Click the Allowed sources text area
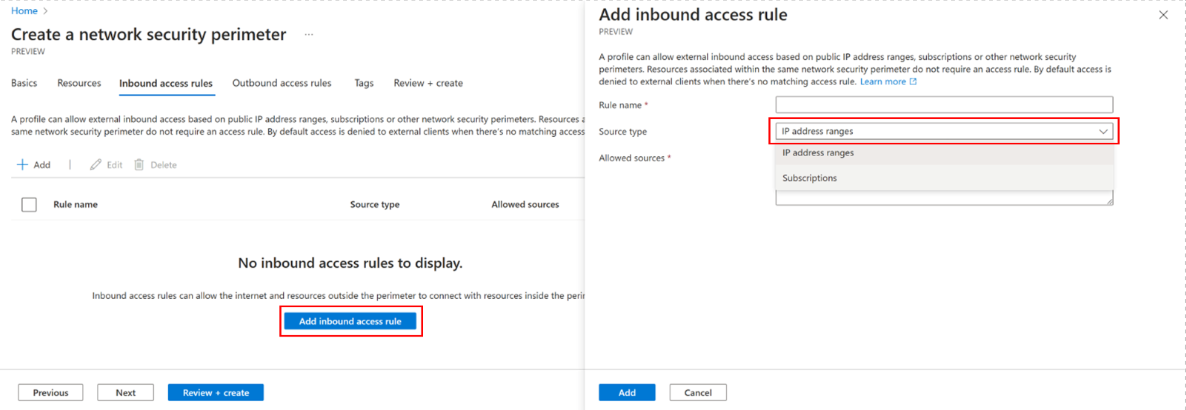 944,197
